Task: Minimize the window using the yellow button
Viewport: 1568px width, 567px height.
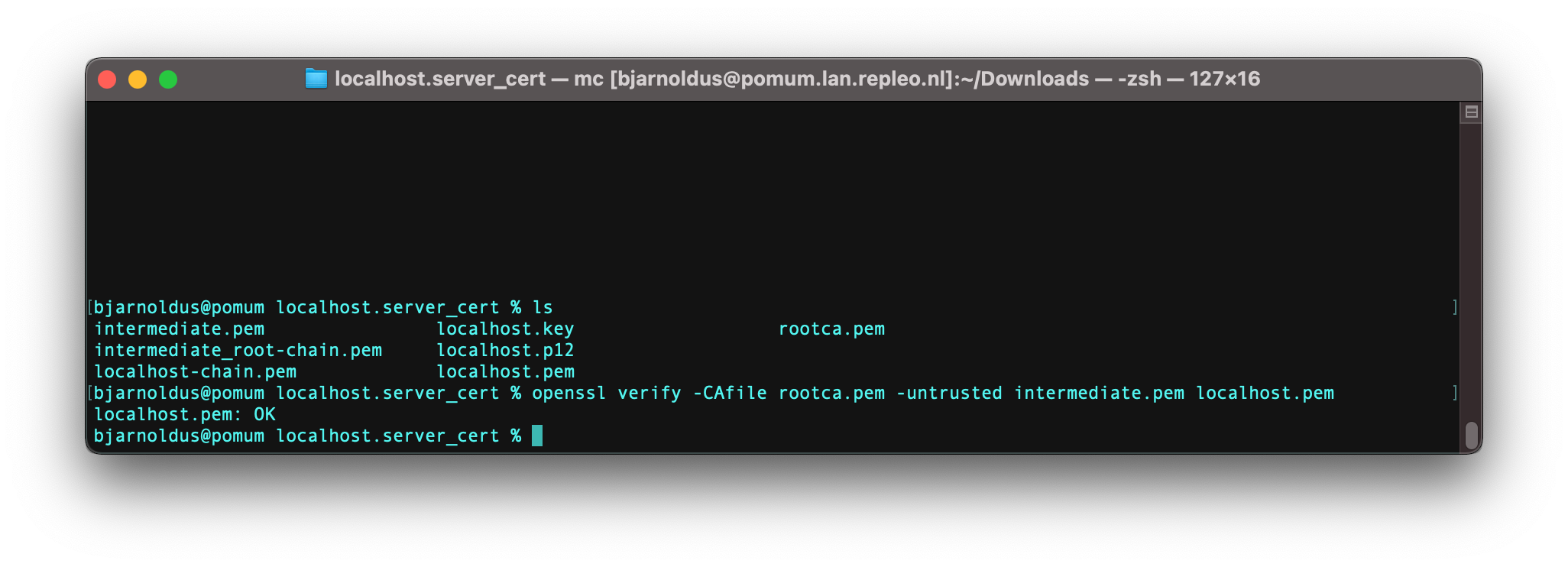Action: coord(138,79)
